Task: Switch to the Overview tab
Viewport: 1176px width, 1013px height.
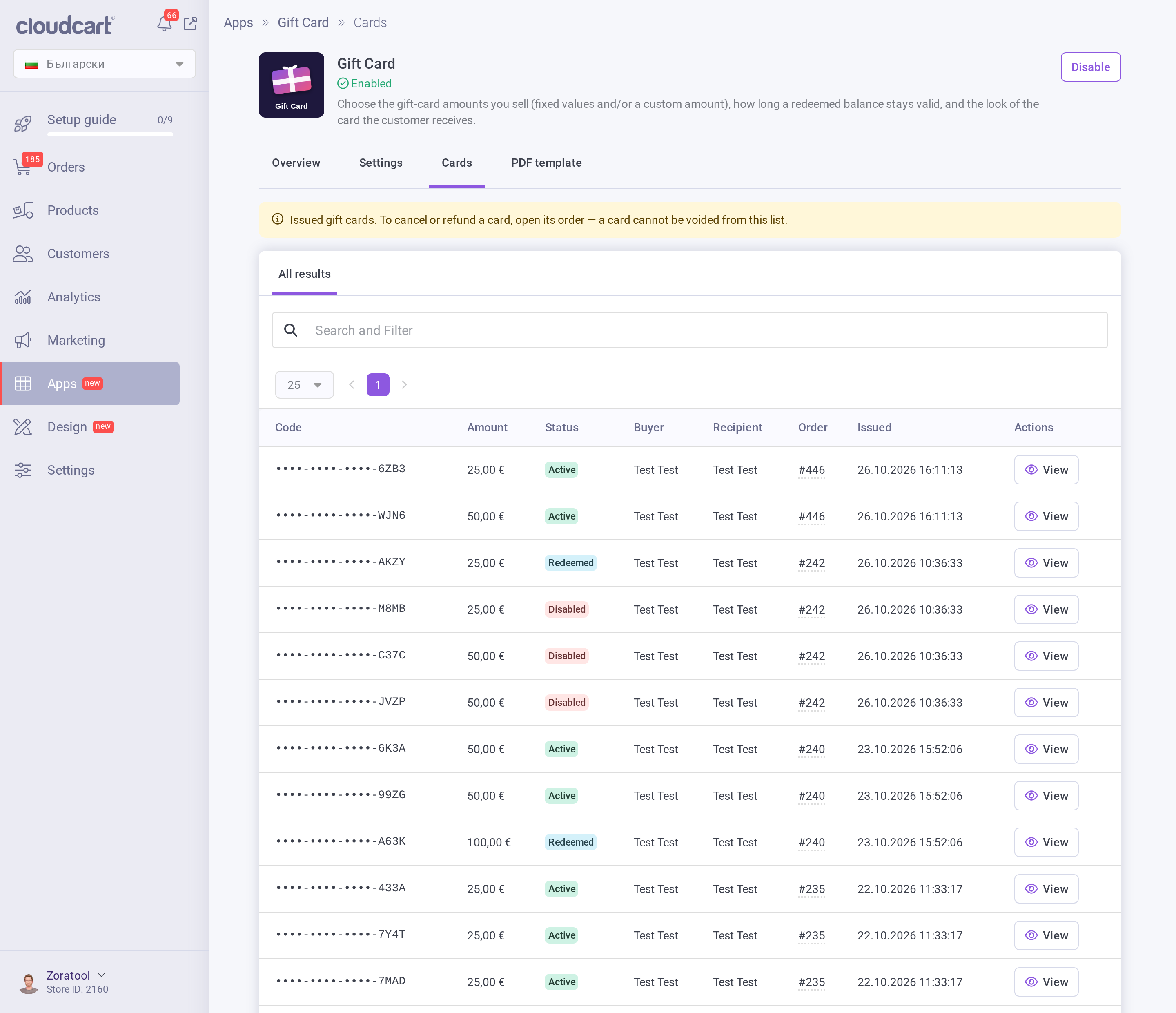Action: (x=296, y=163)
